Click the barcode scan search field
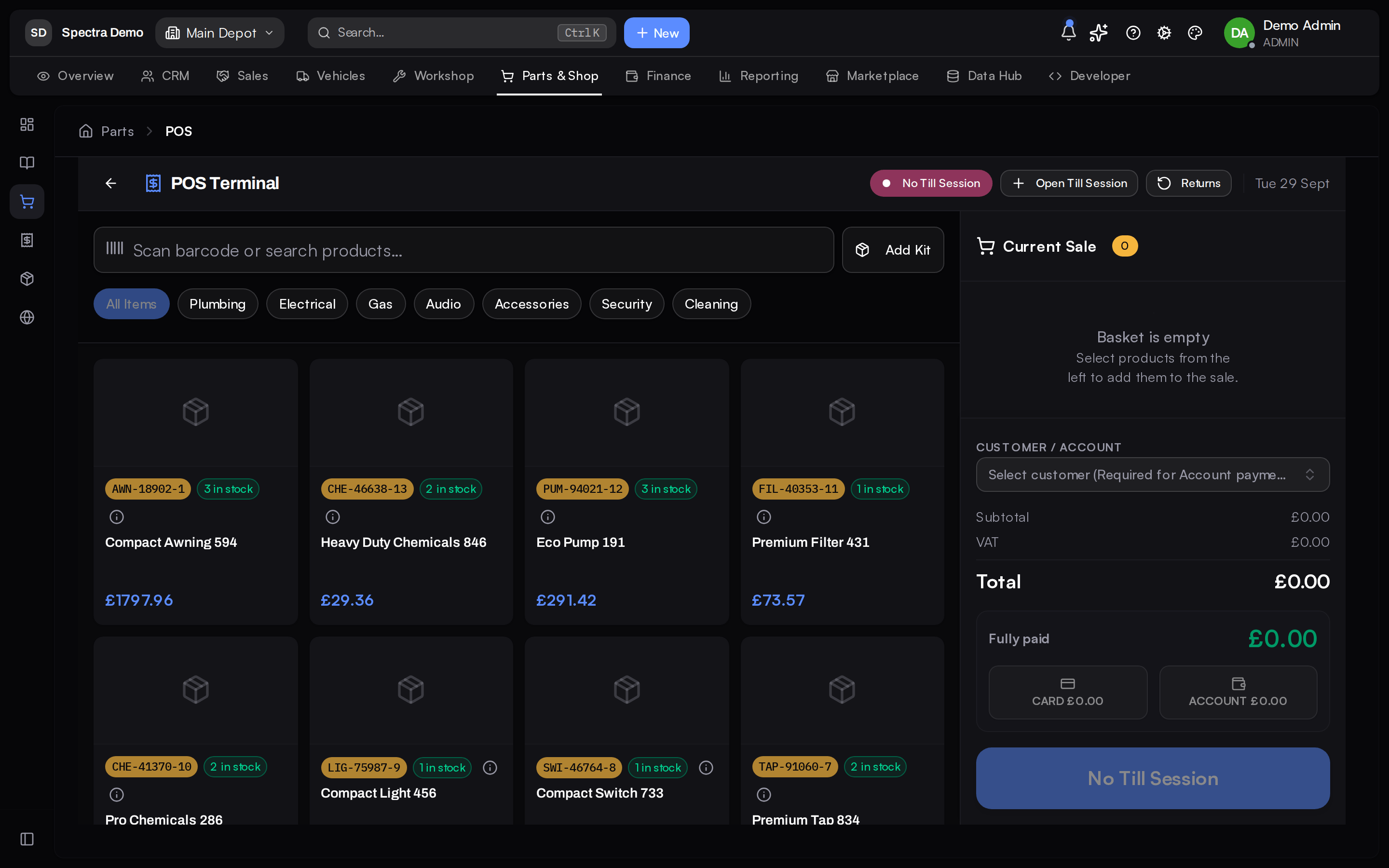The image size is (1389, 868). (464, 250)
